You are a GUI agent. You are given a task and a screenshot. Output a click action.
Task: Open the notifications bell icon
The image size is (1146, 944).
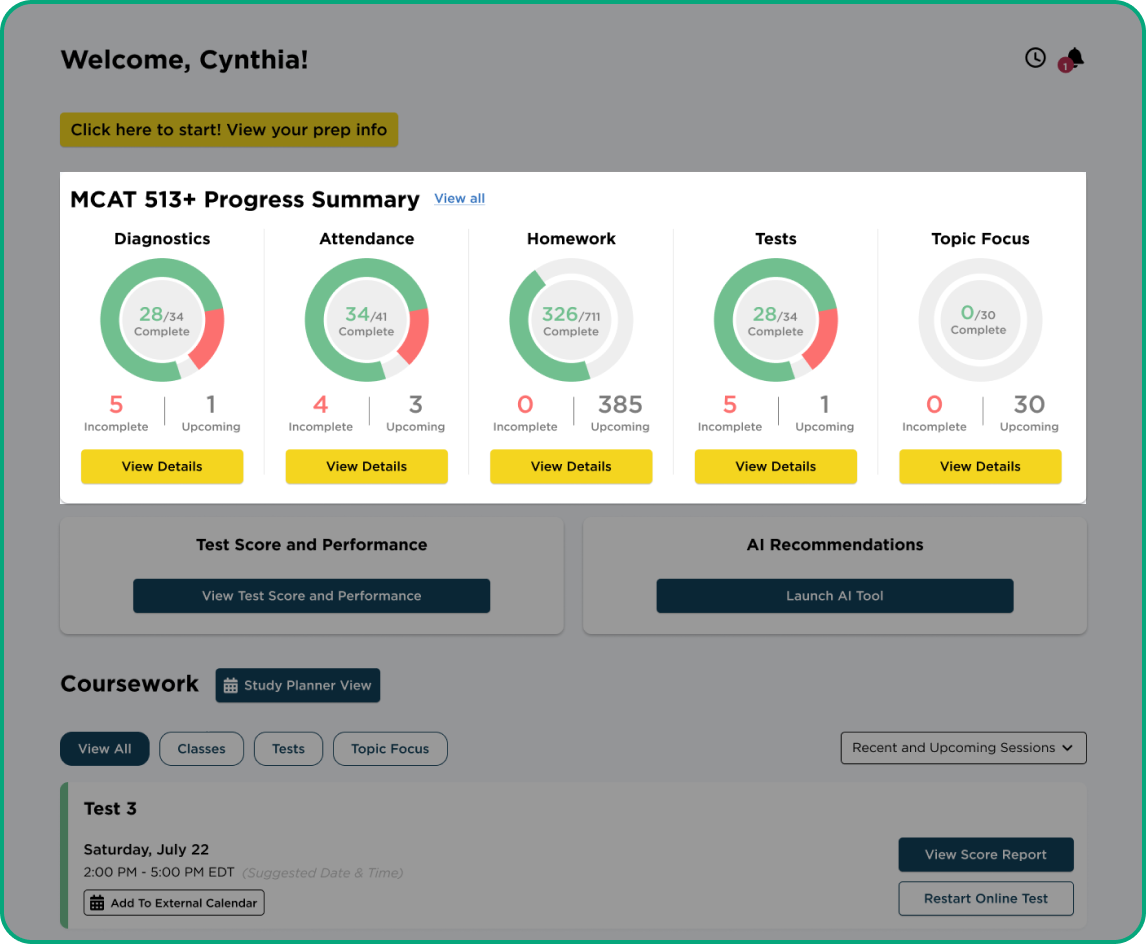point(1075,57)
